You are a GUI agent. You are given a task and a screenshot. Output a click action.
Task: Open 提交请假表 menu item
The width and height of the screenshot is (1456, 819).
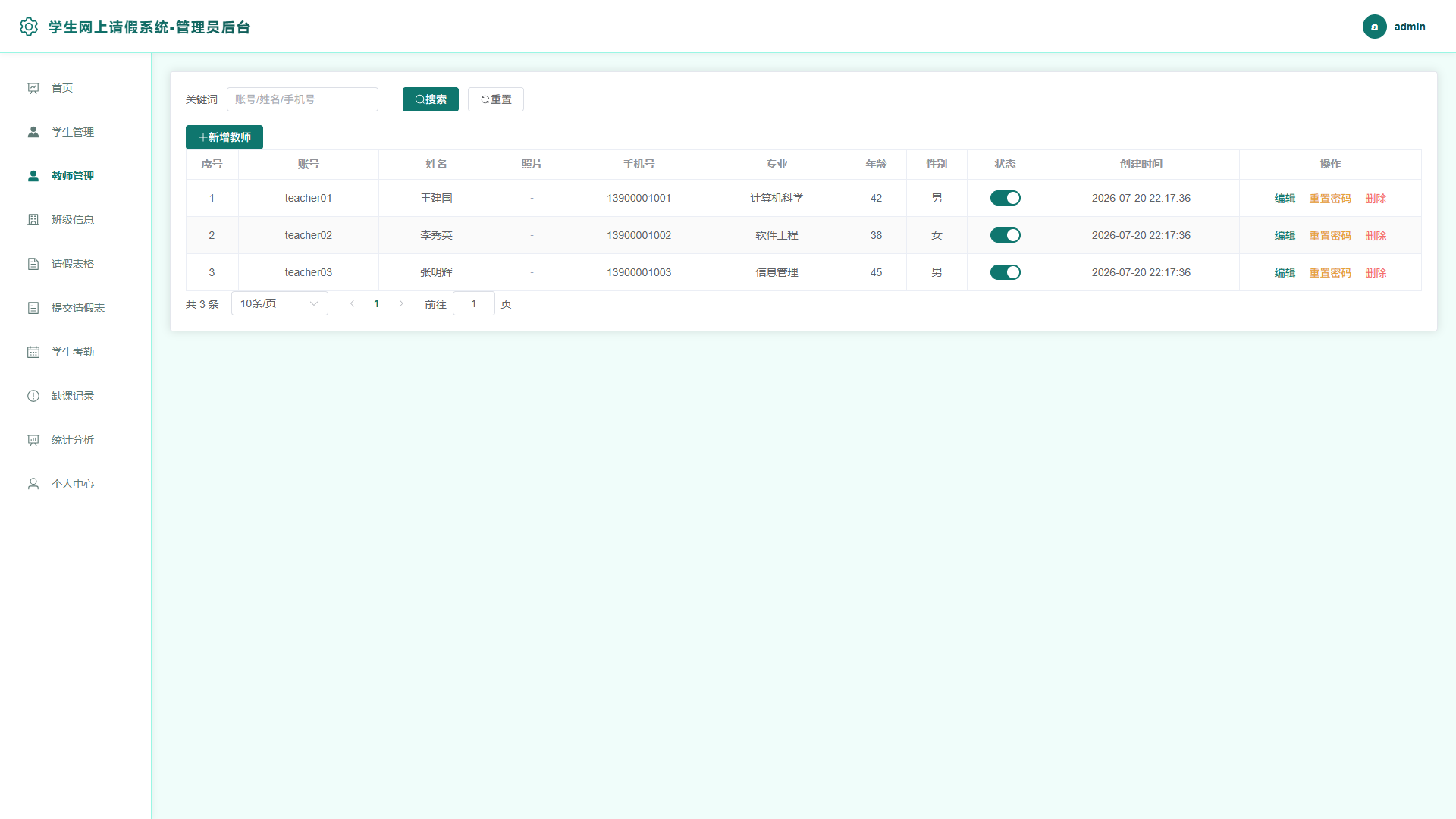(76, 308)
